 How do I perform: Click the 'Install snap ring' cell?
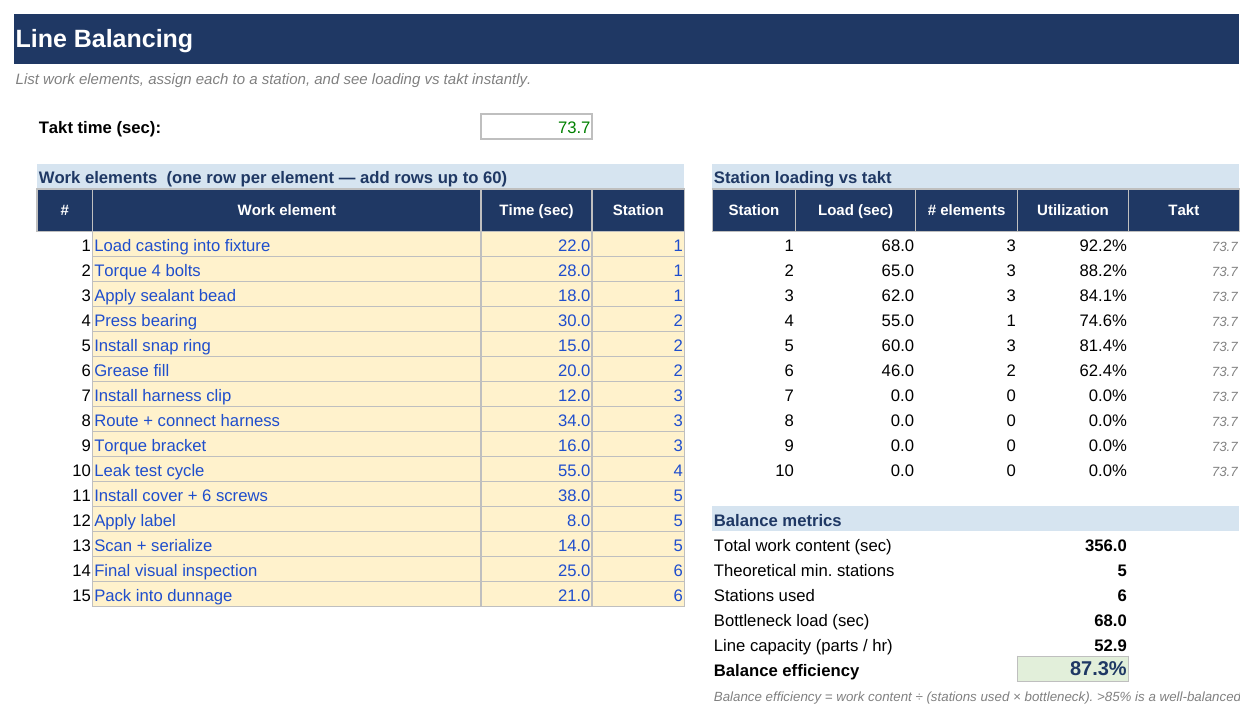click(x=286, y=345)
